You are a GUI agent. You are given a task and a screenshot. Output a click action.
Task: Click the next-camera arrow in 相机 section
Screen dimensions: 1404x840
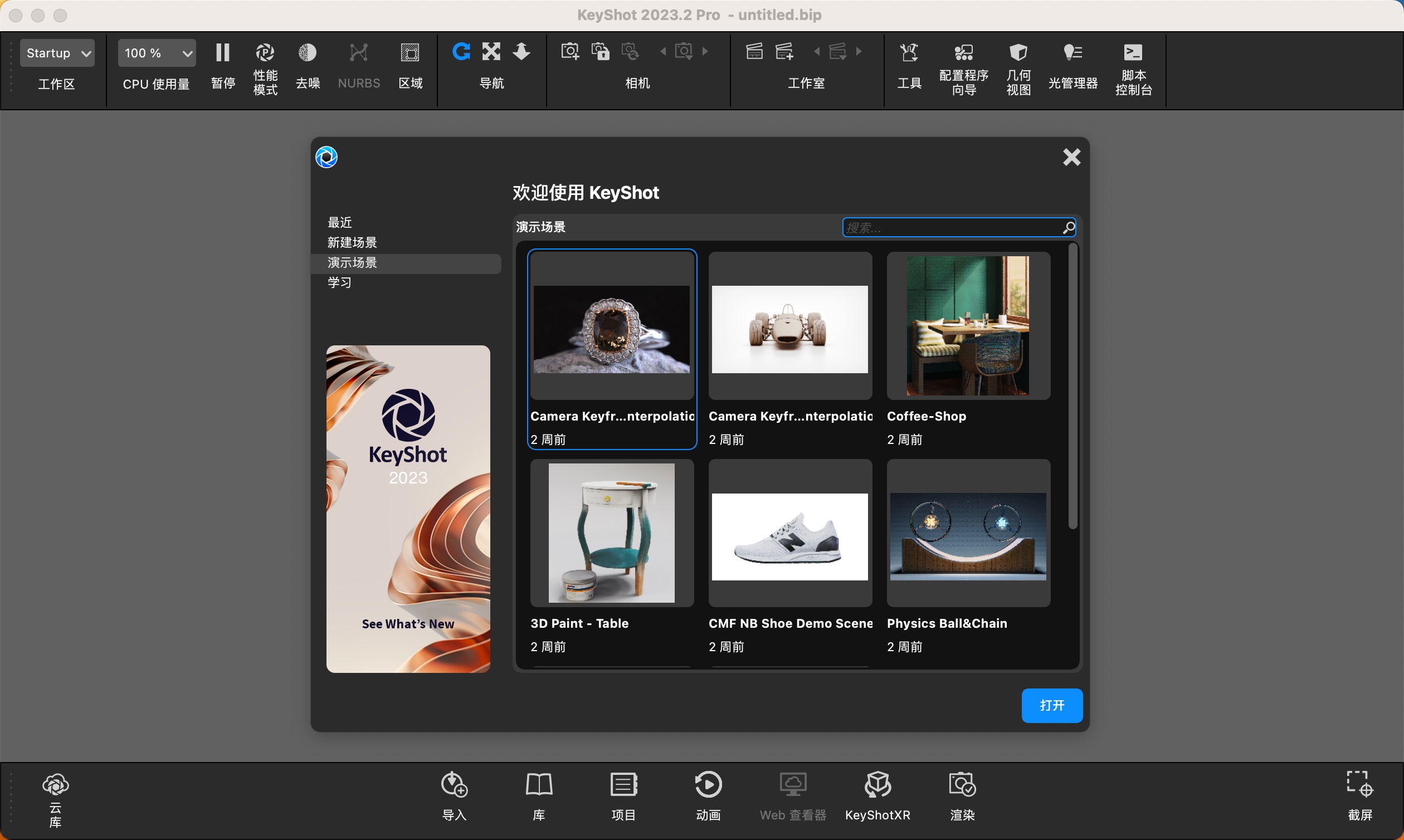pyautogui.click(x=705, y=51)
